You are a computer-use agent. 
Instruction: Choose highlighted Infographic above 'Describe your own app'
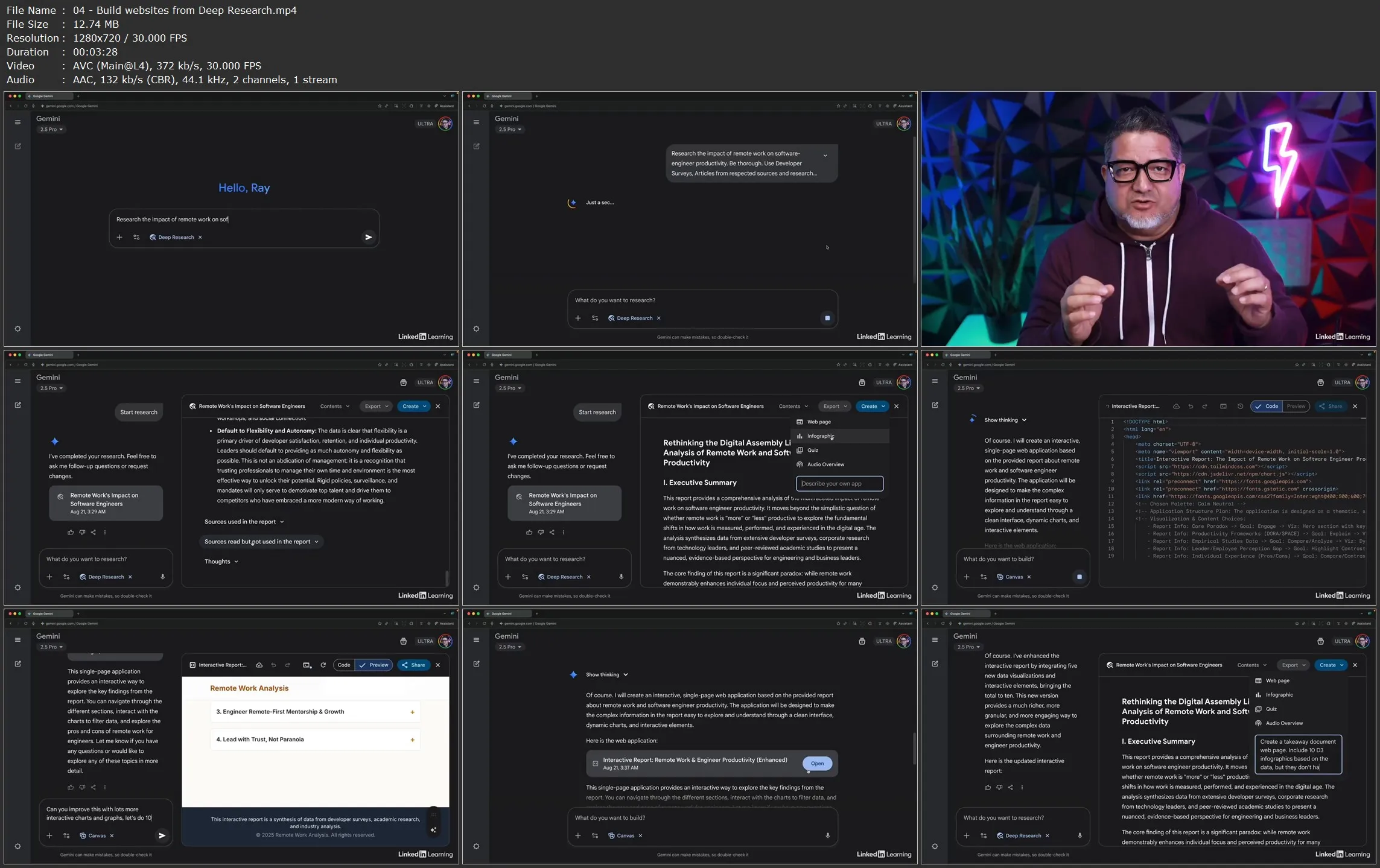[x=839, y=436]
